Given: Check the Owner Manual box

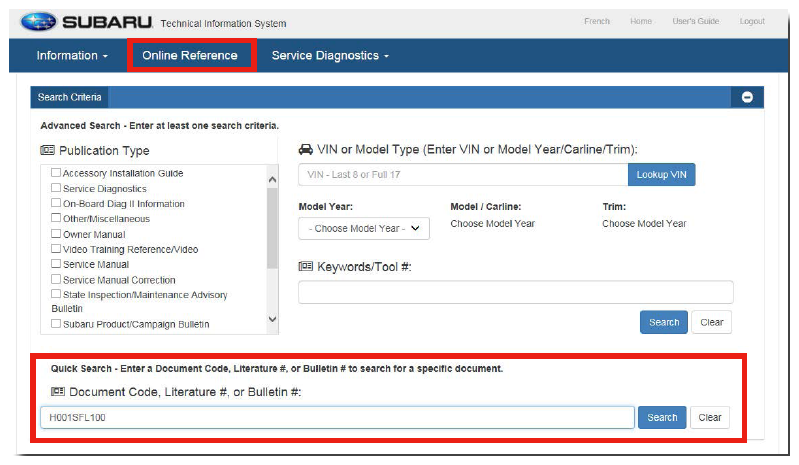Looking at the screenshot, I should point(56,234).
